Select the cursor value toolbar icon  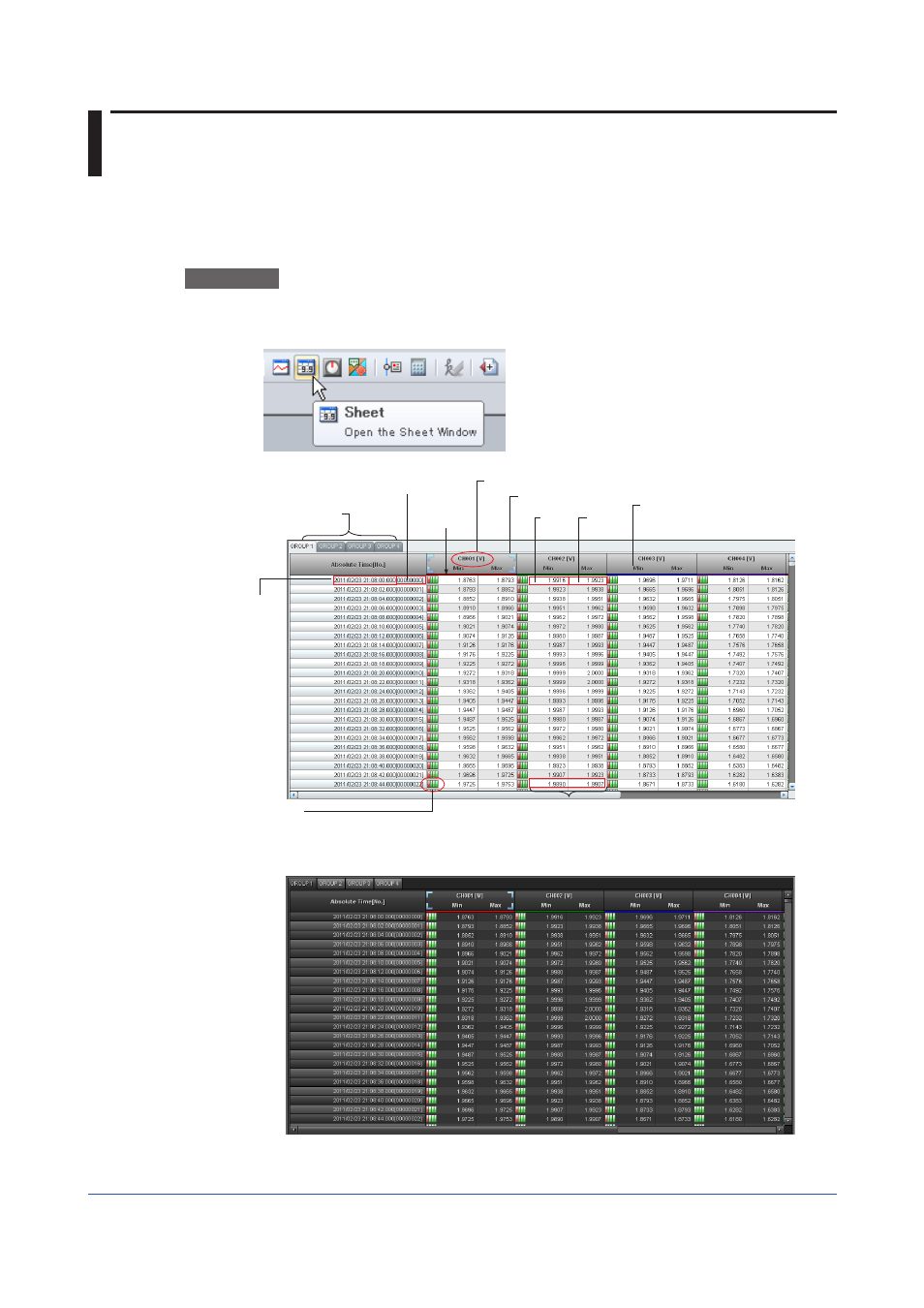(392, 367)
